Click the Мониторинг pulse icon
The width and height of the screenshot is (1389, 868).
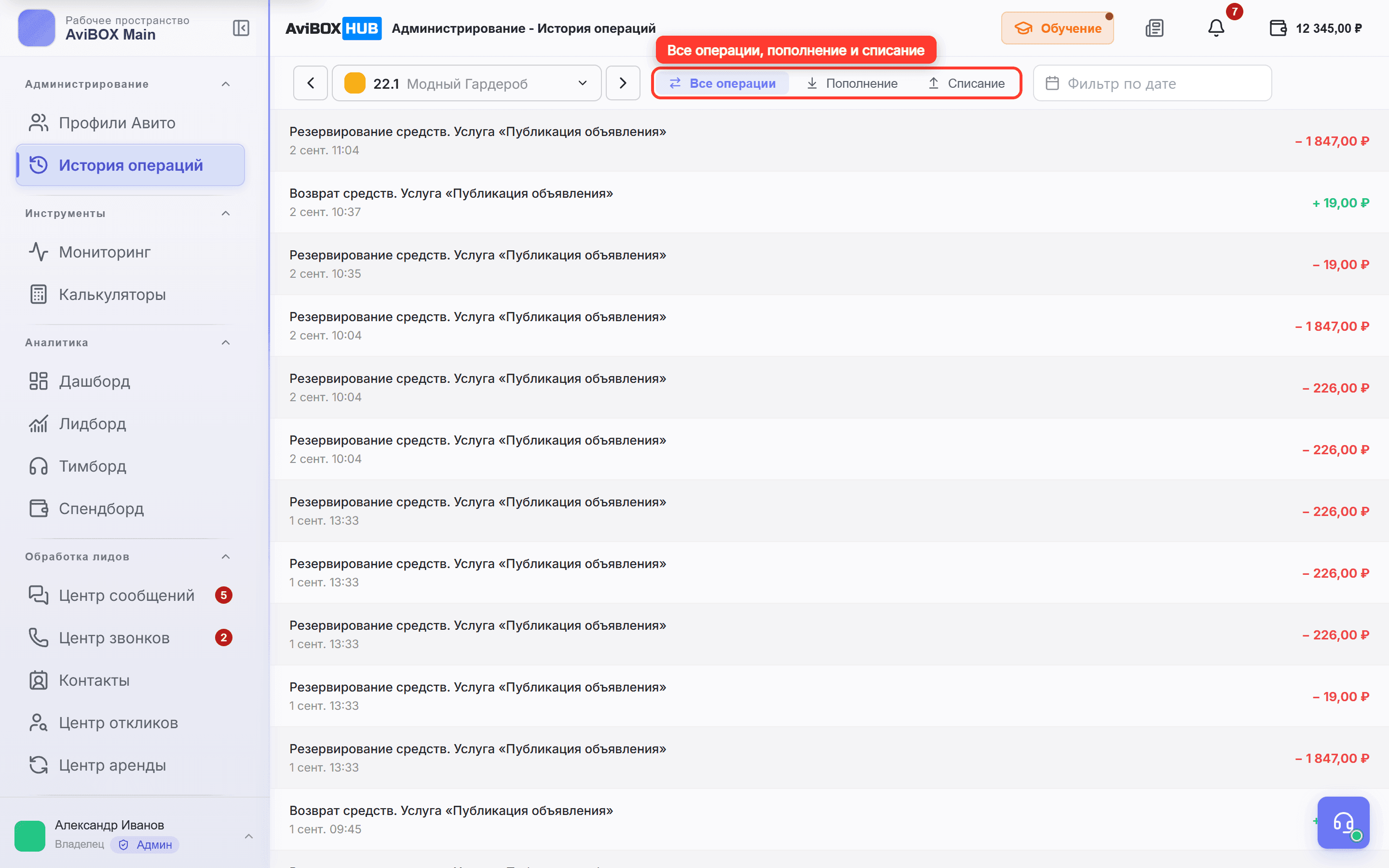pyautogui.click(x=39, y=252)
